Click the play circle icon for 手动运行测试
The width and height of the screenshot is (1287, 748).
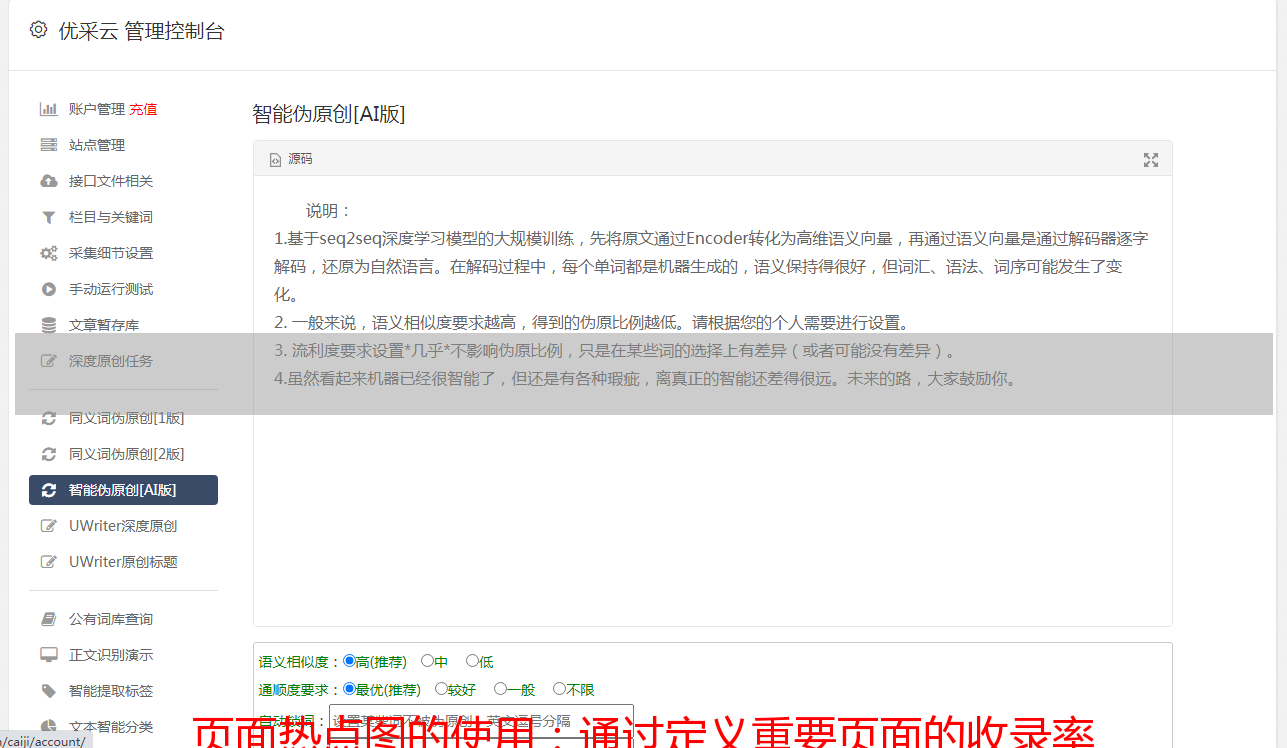click(x=48, y=289)
